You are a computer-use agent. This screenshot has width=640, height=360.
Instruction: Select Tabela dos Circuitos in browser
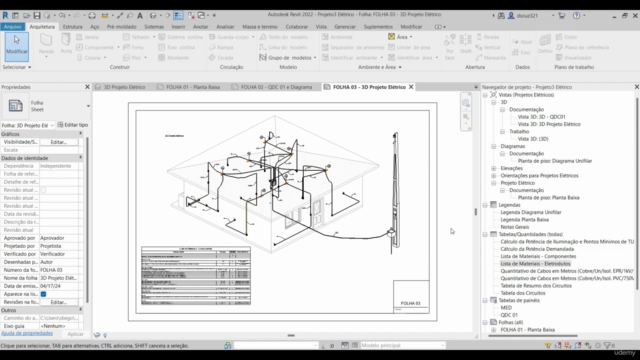[x=523, y=293]
